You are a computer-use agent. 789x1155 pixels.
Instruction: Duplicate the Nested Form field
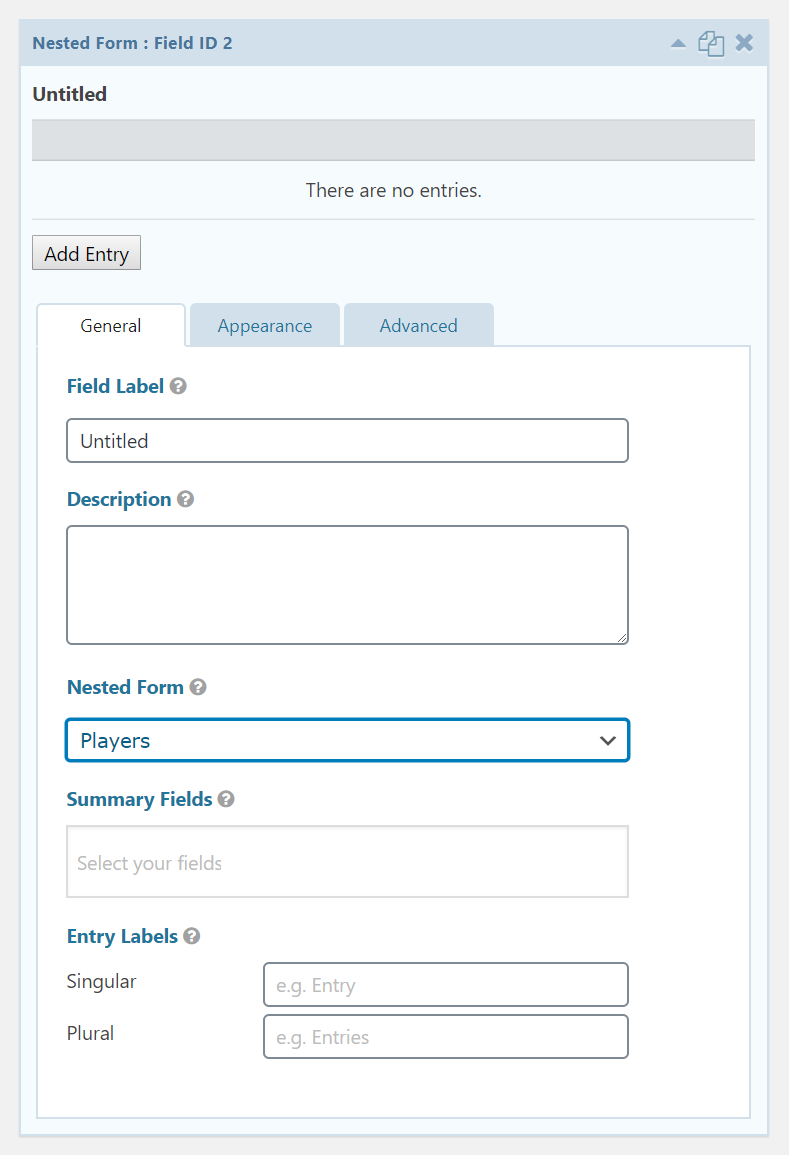click(x=711, y=43)
